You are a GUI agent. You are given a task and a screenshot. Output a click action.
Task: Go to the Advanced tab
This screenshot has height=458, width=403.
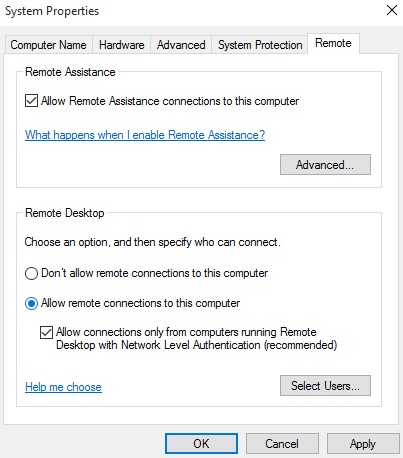(181, 45)
